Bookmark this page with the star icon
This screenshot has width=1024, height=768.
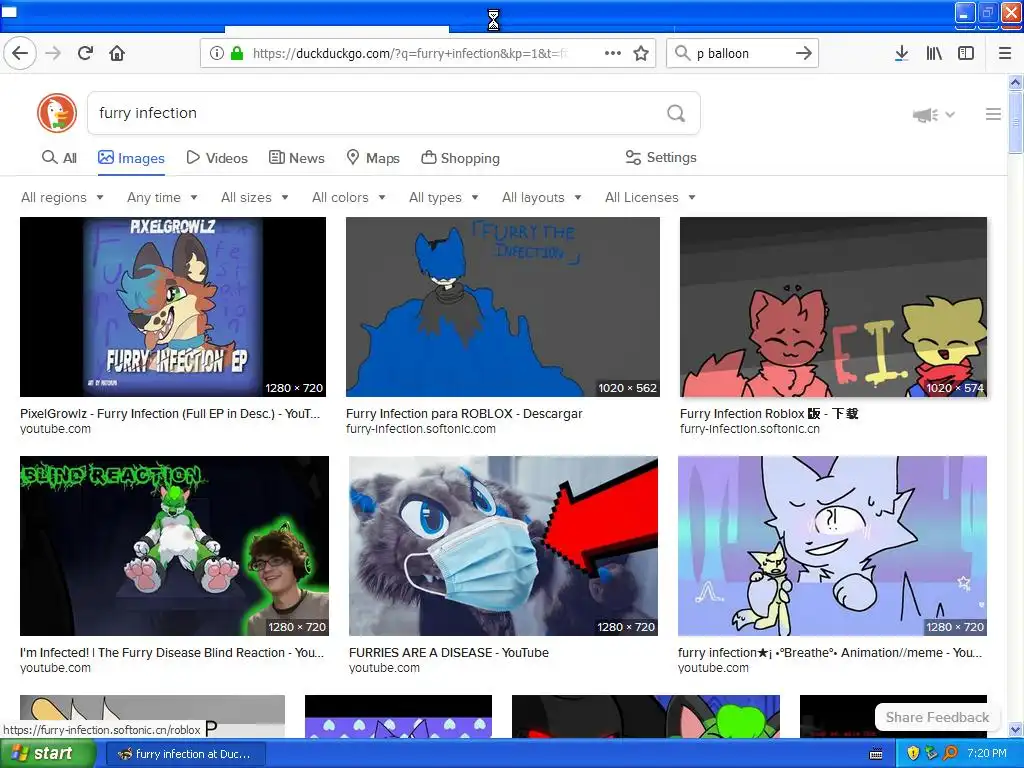coord(641,53)
